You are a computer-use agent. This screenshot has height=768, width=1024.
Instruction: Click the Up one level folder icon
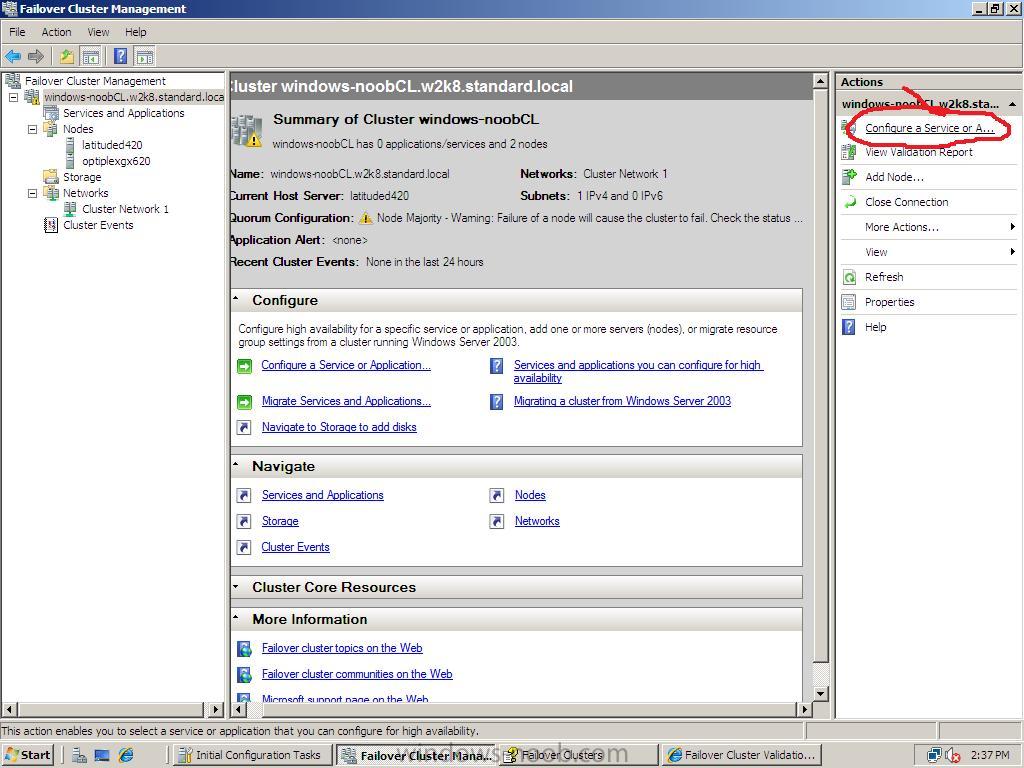pyautogui.click(x=67, y=56)
